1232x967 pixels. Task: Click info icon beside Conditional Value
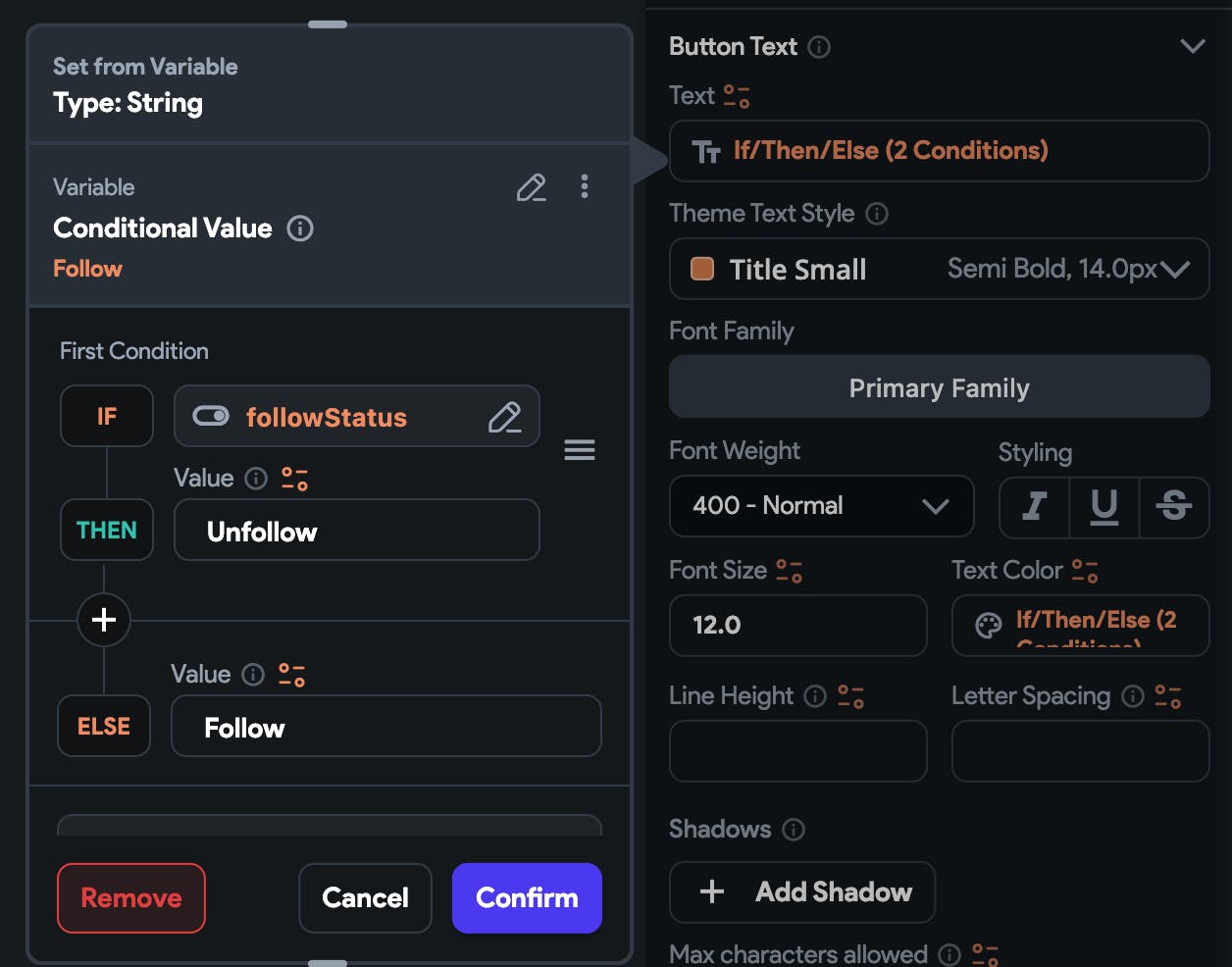[x=300, y=229]
